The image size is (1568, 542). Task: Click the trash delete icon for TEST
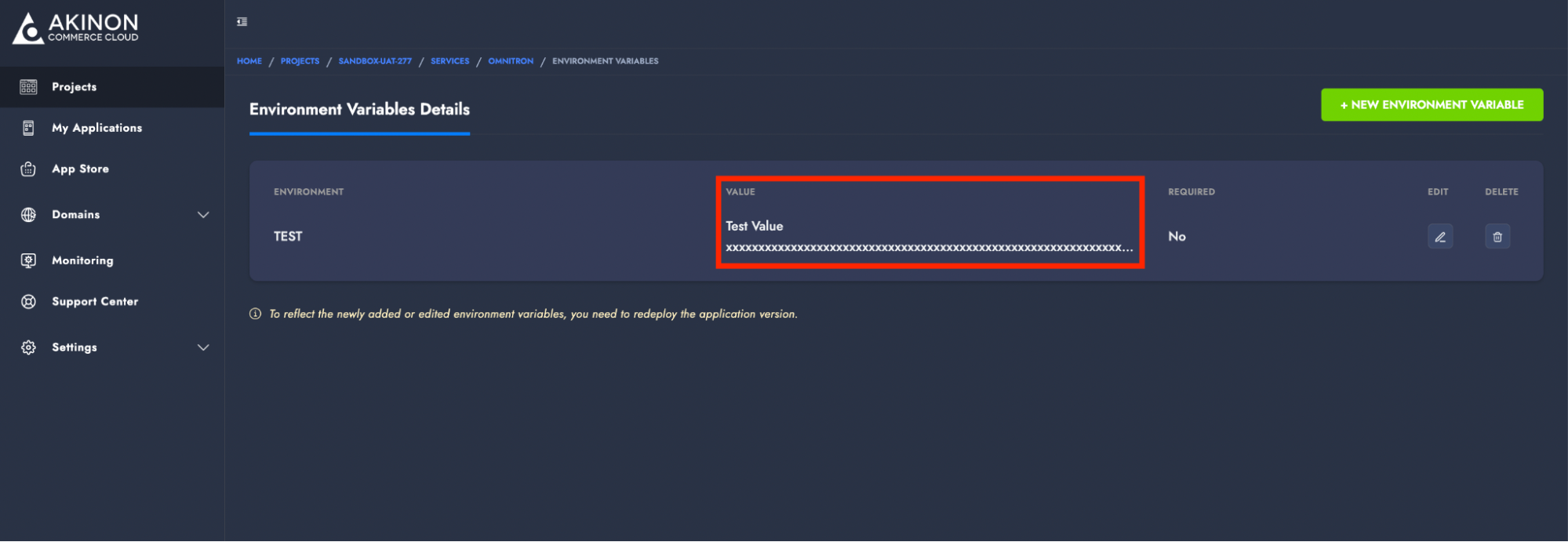[x=1497, y=236]
